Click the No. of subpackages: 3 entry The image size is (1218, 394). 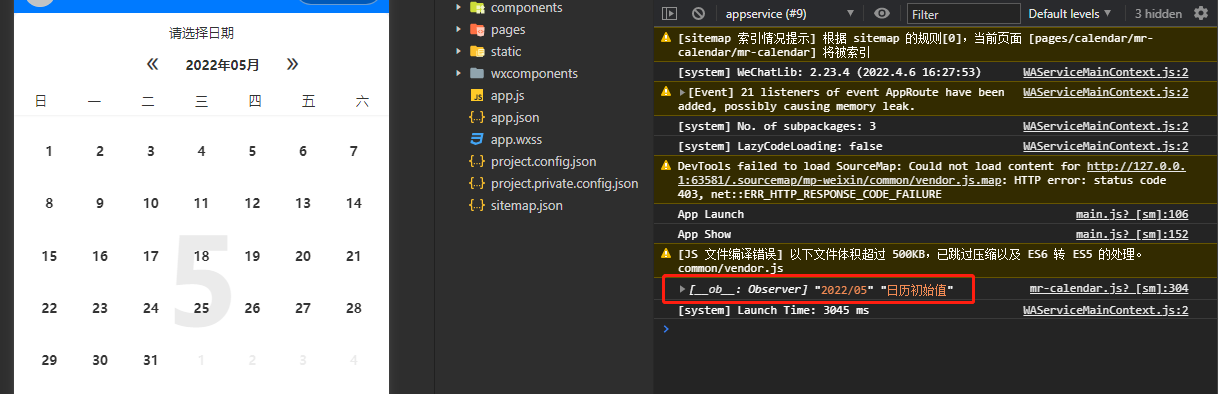point(777,126)
